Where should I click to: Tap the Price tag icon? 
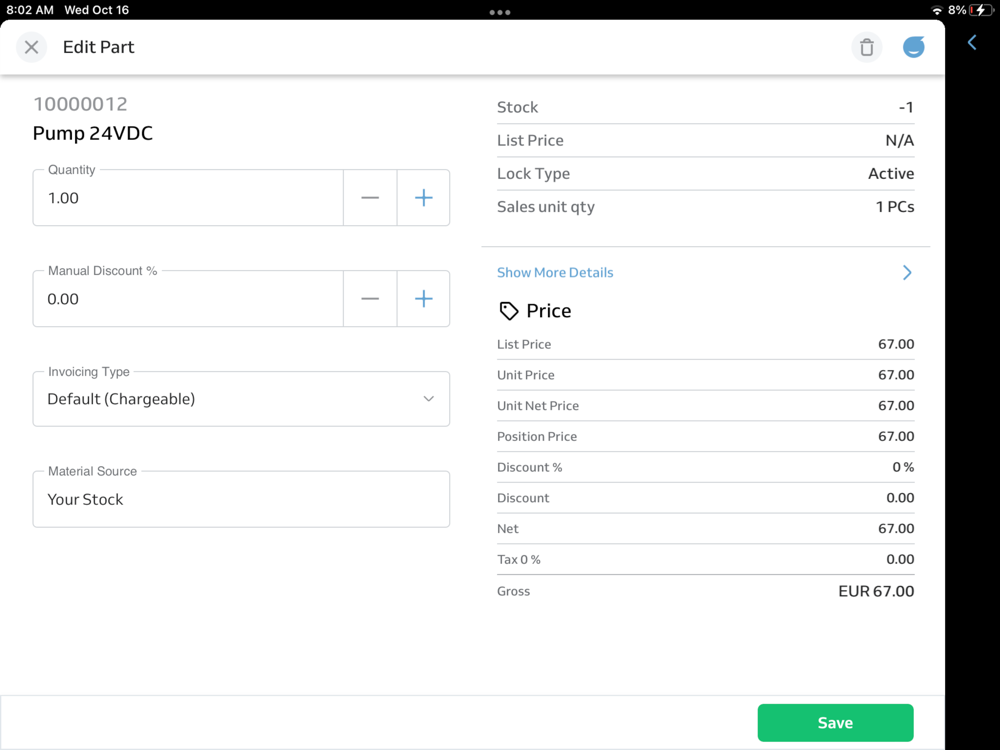508,311
